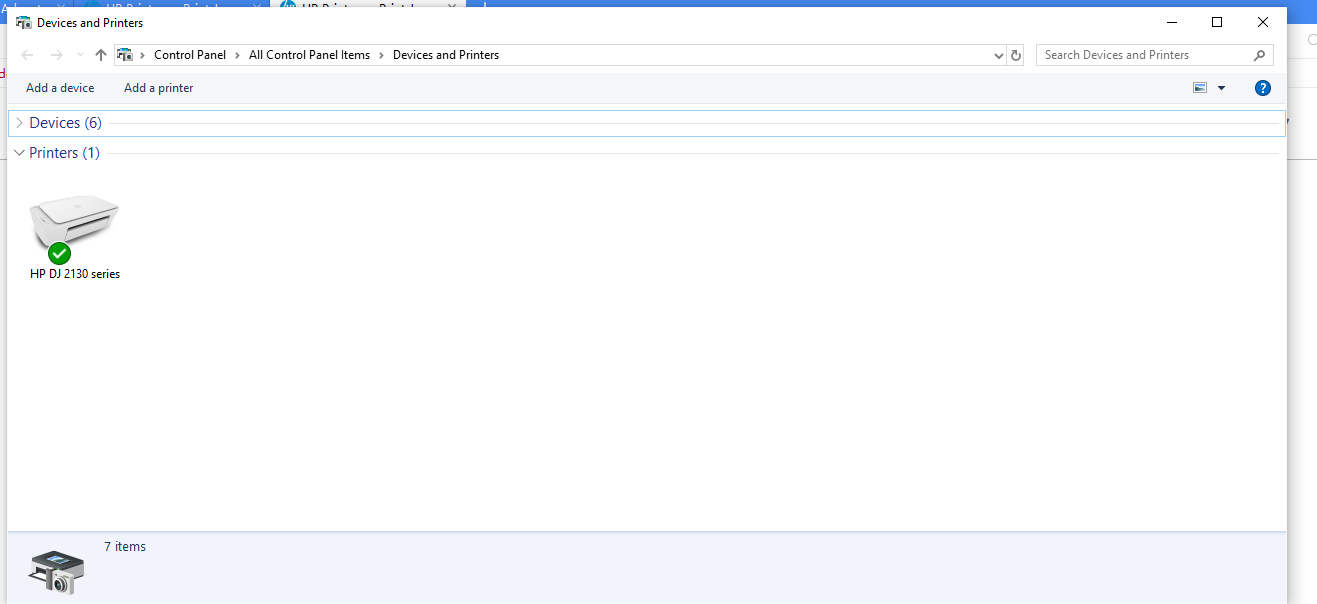Select the HP DJ 2130 series printer
Image resolution: width=1317 pixels, height=604 pixels.
(x=75, y=236)
